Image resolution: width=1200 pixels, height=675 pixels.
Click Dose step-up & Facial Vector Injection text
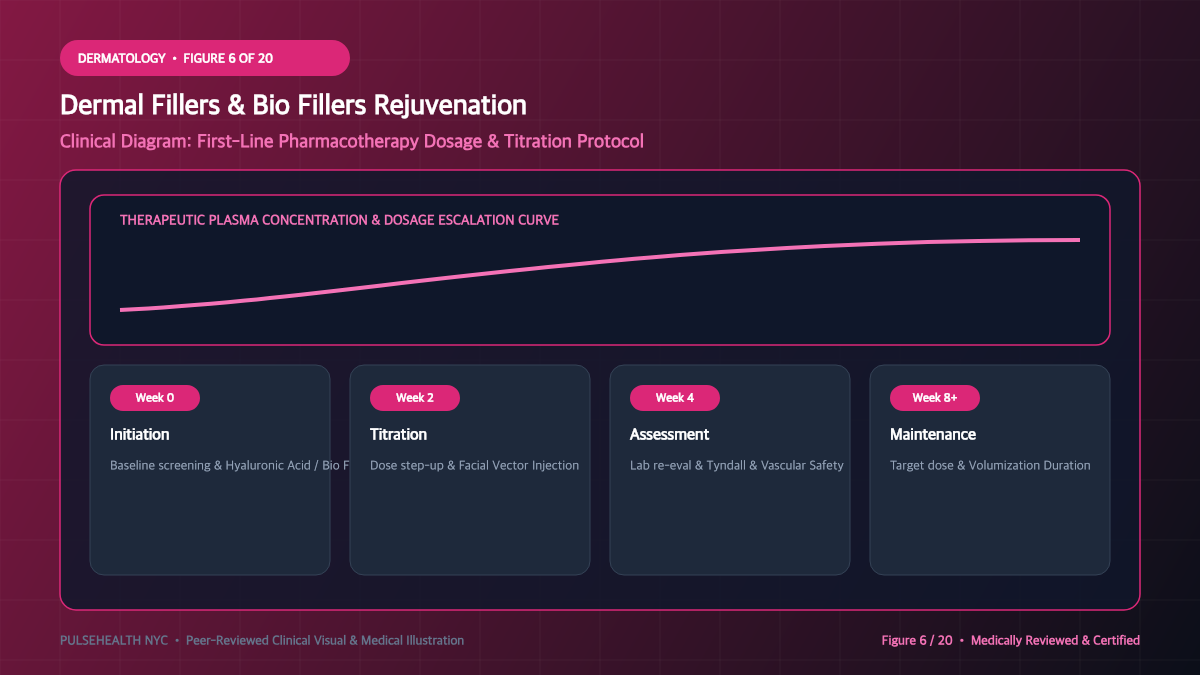tap(475, 466)
